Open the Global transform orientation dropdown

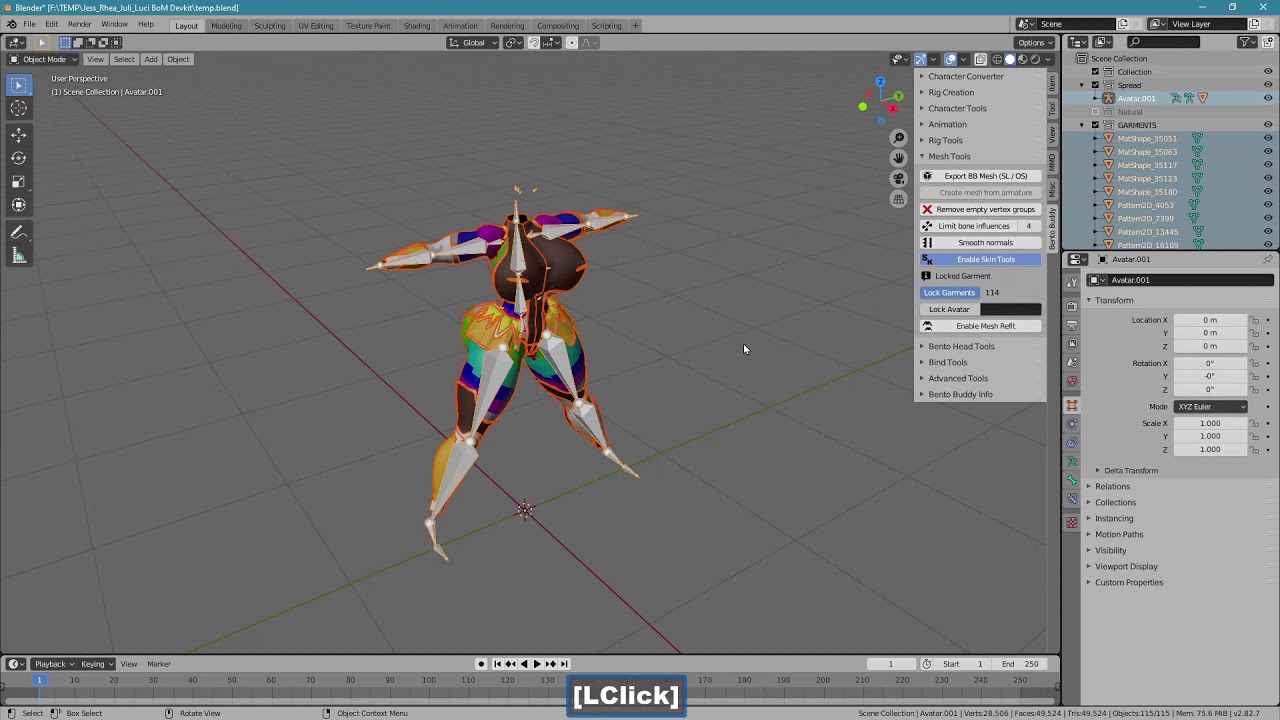point(473,42)
